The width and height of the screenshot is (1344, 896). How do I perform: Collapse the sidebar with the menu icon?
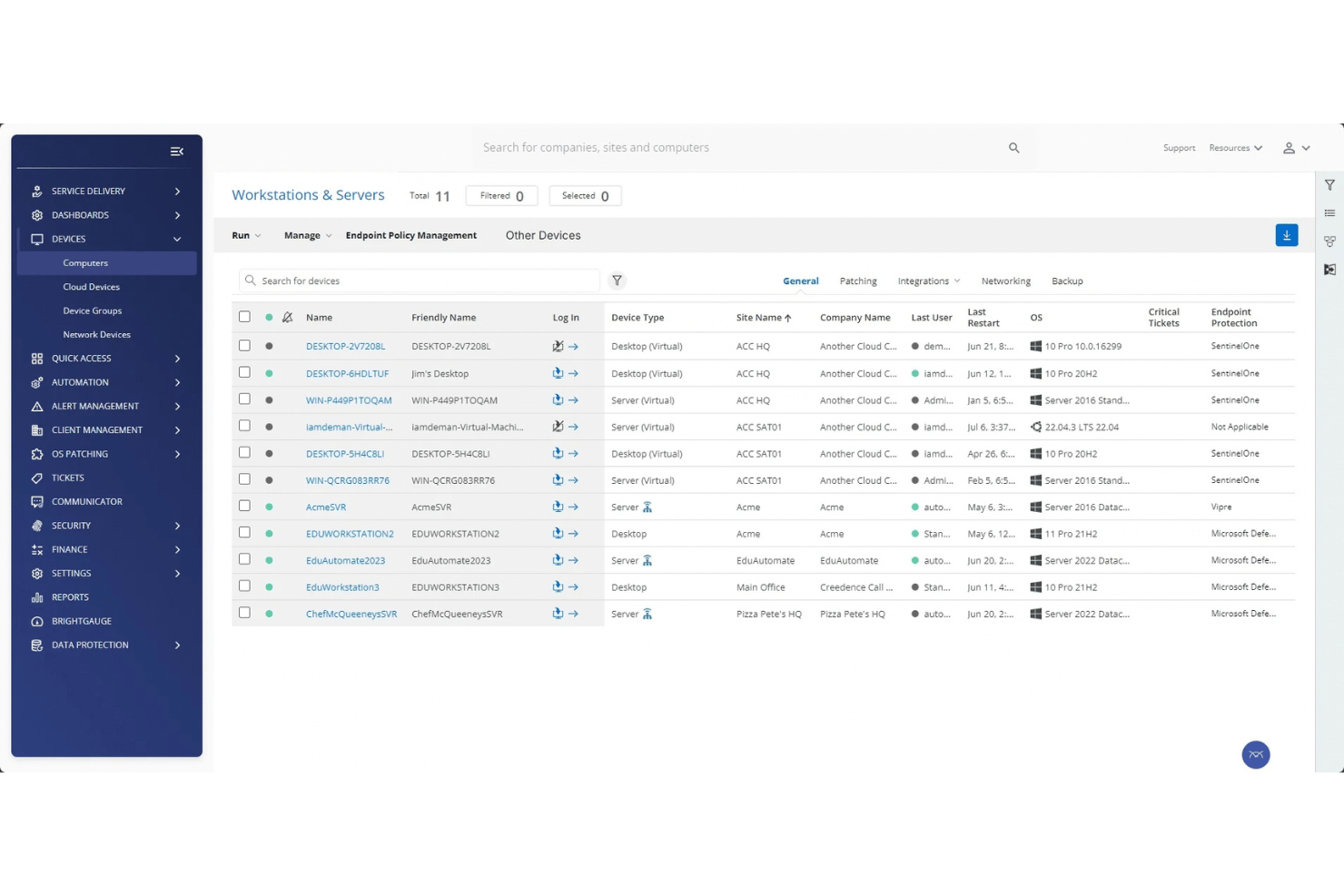177,152
